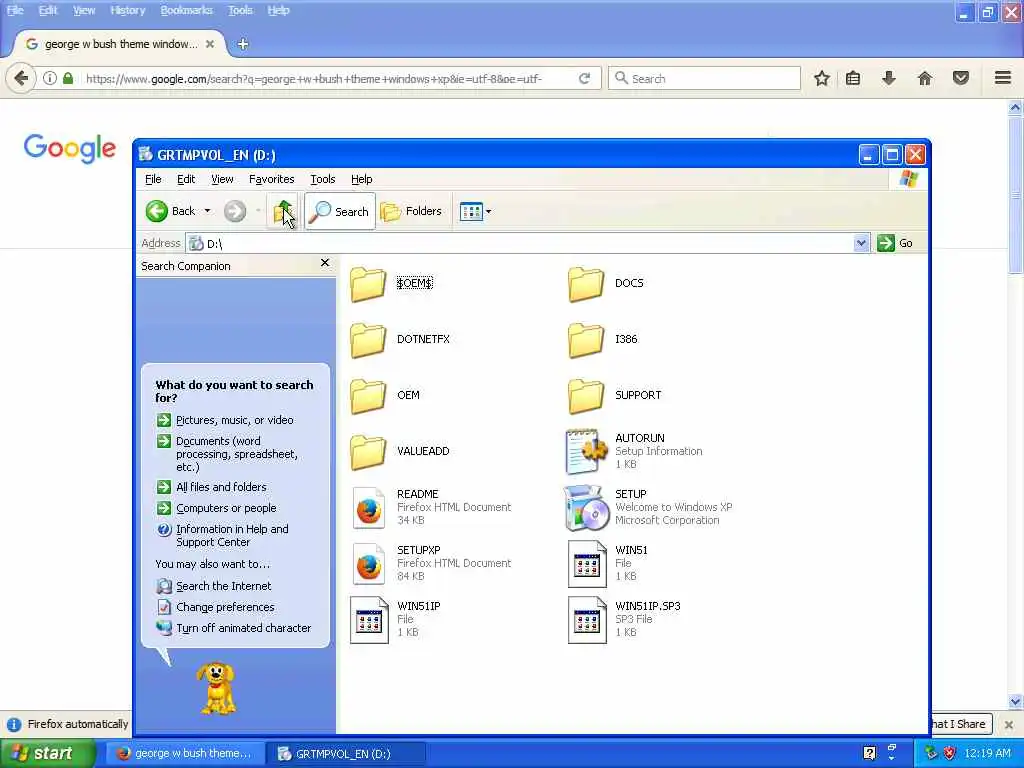Image resolution: width=1024 pixels, height=768 pixels.
Task: Select the WIN51IP file icon
Action: tap(368, 620)
